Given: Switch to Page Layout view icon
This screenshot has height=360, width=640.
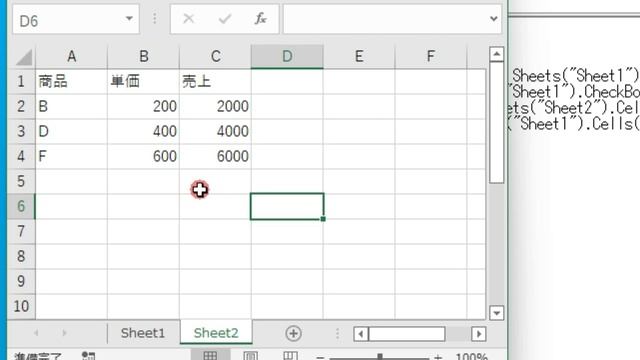Looking at the screenshot, I should pos(250,356).
